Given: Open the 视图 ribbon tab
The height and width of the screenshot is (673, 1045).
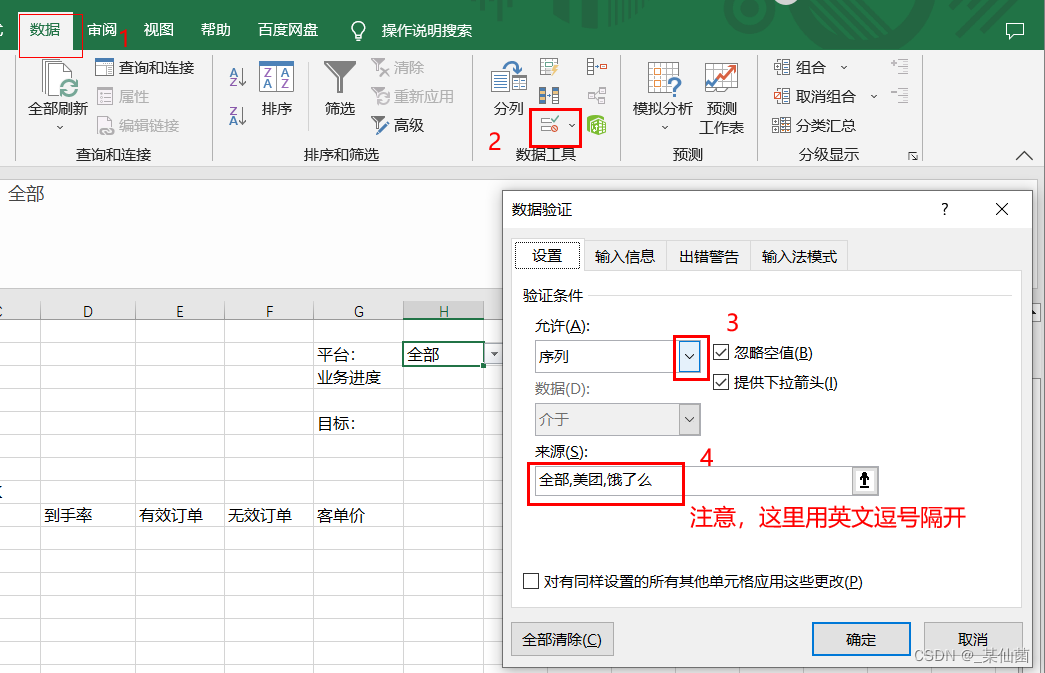Looking at the screenshot, I should click(x=159, y=30).
